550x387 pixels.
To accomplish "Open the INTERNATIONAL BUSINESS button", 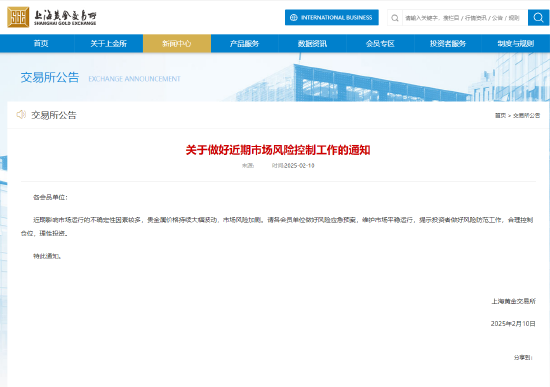I will (331, 17).
